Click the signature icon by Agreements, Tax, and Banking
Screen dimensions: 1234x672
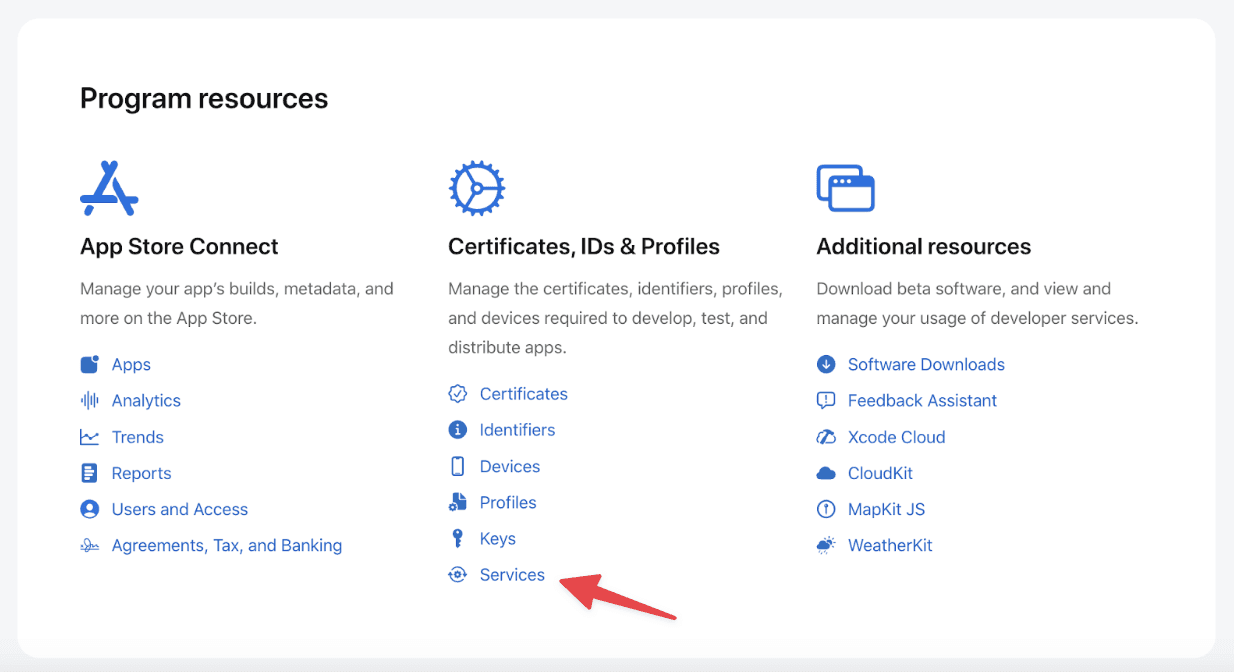click(90, 545)
